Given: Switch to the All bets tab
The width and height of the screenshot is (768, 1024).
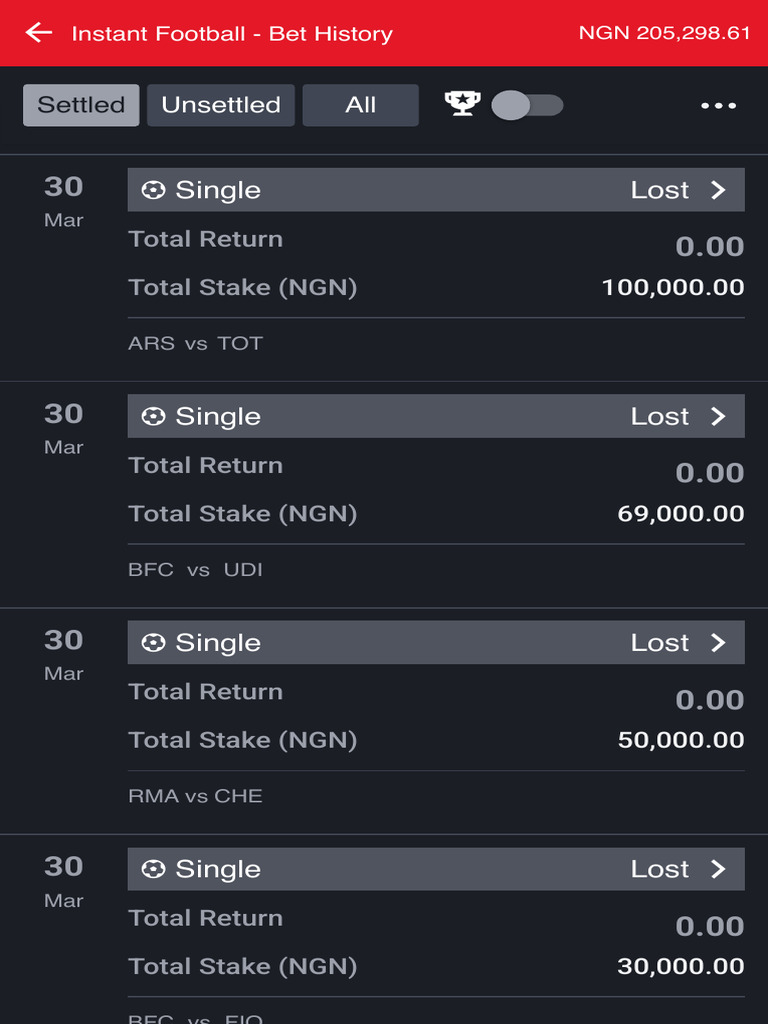Looking at the screenshot, I should (x=360, y=105).
